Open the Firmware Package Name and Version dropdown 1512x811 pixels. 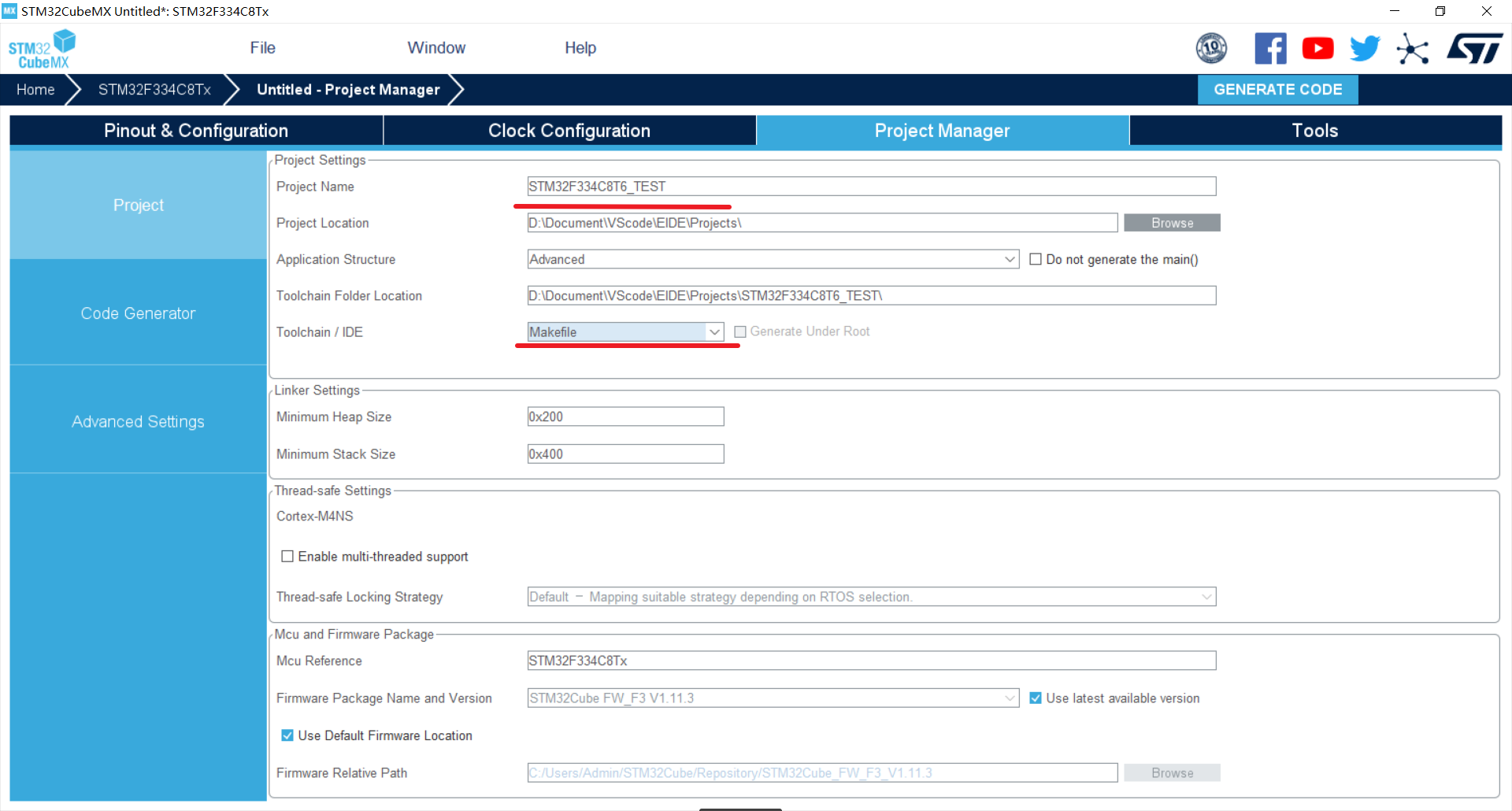pos(773,698)
